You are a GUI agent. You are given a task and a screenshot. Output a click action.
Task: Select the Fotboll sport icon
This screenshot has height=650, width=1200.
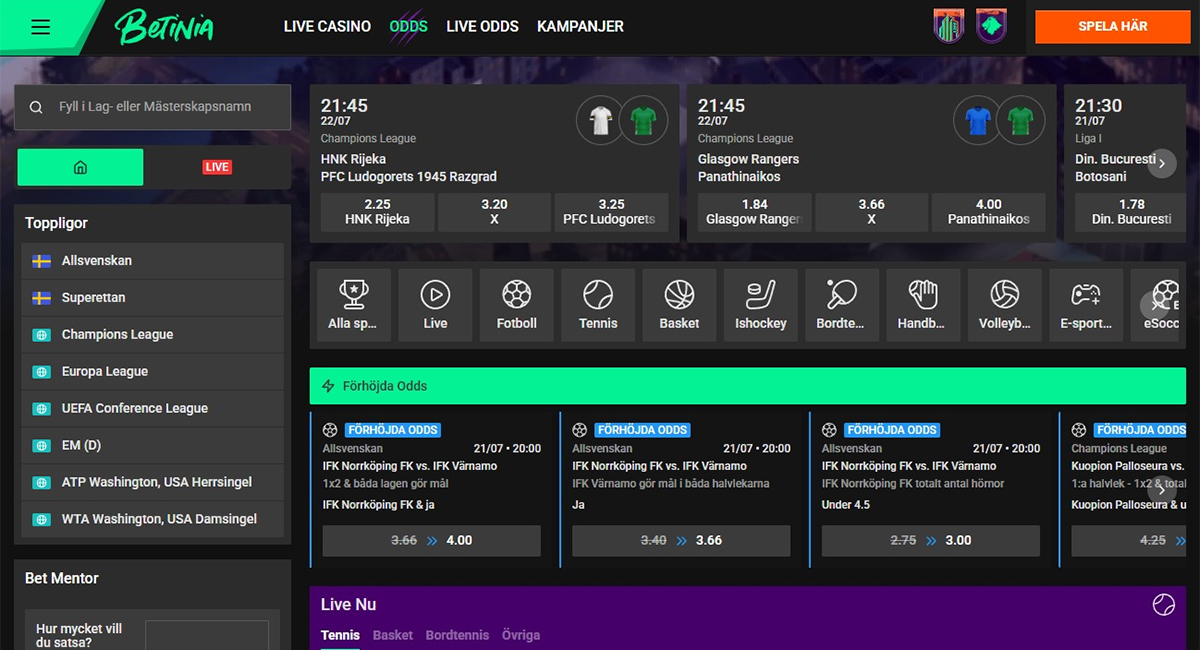coord(517,305)
